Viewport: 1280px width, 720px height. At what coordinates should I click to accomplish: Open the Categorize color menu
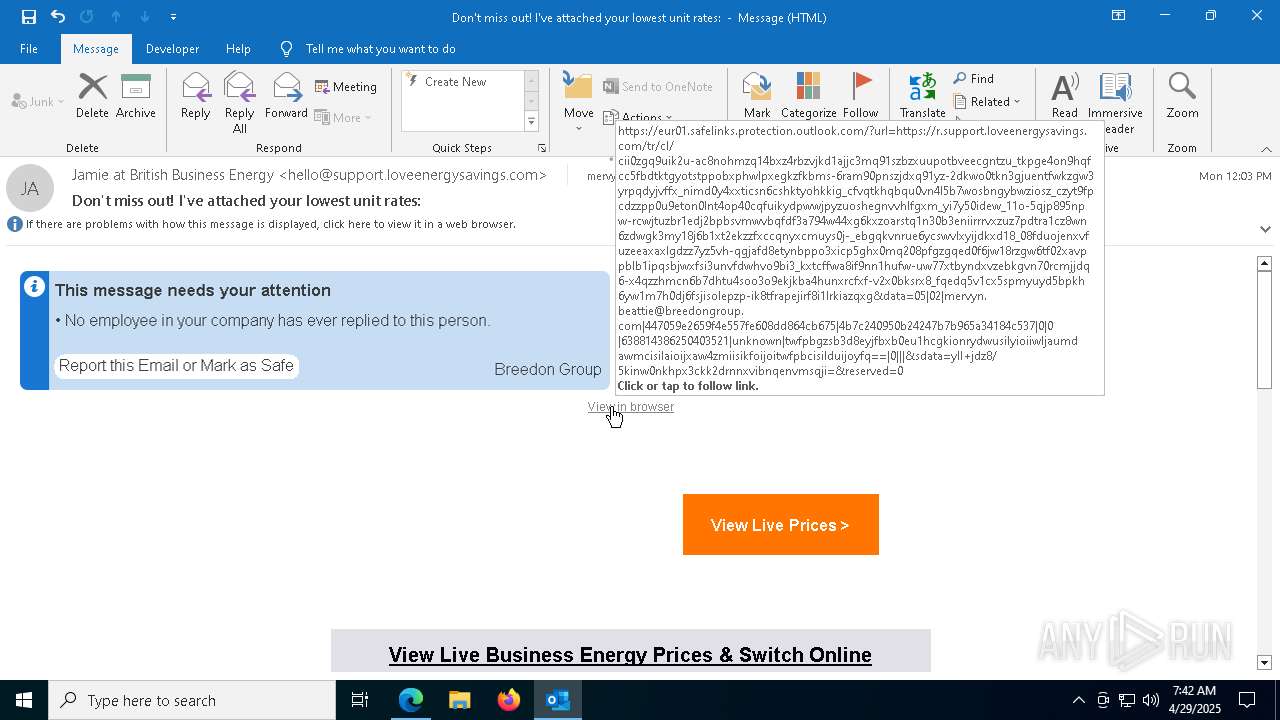(x=808, y=96)
